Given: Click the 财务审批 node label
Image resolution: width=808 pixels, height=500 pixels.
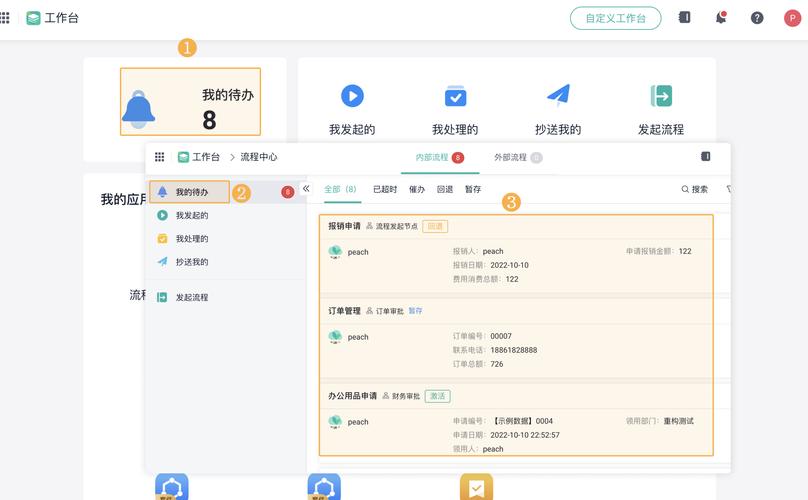Looking at the screenshot, I should [x=406, y=396].
